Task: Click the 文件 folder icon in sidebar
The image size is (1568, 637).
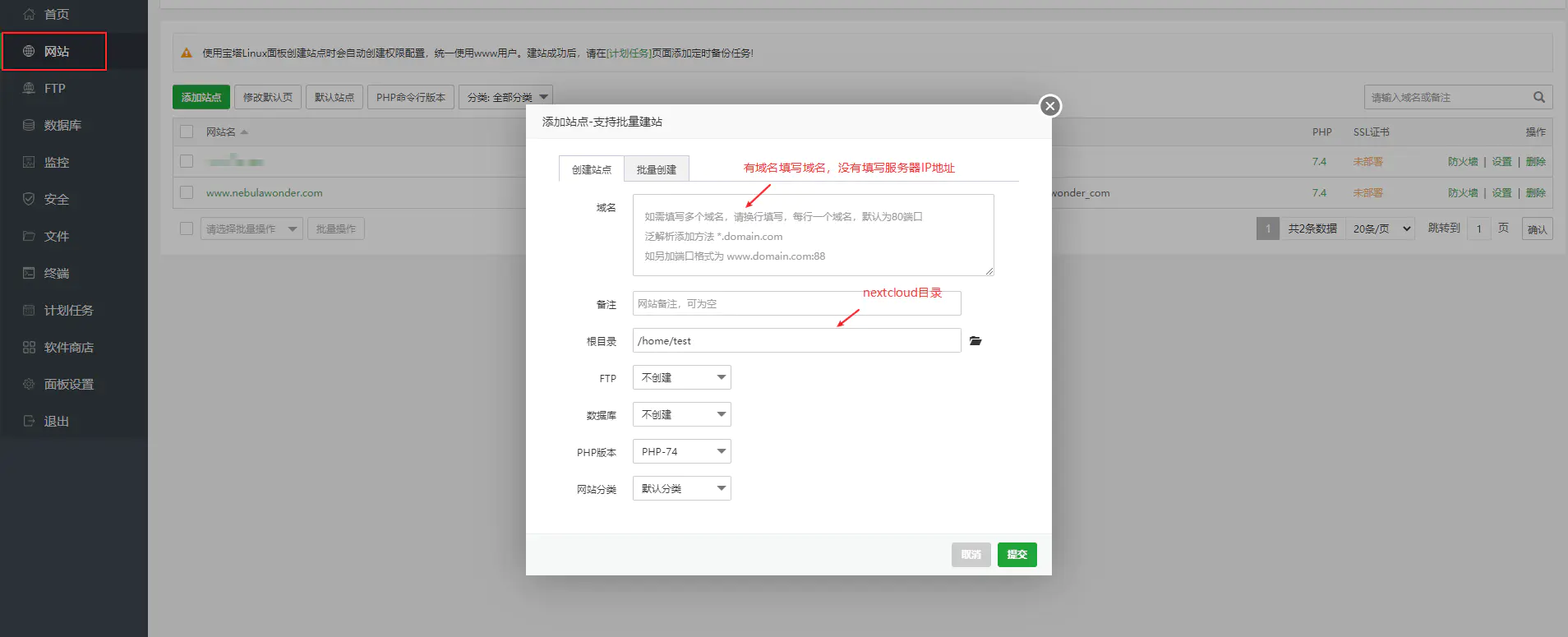Action: 29,236
